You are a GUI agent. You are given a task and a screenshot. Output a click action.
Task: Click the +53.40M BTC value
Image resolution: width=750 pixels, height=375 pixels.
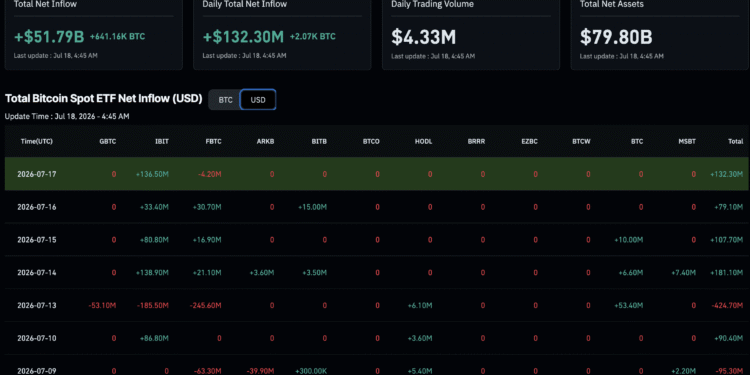pyautogui.click(x=629, y=305)
